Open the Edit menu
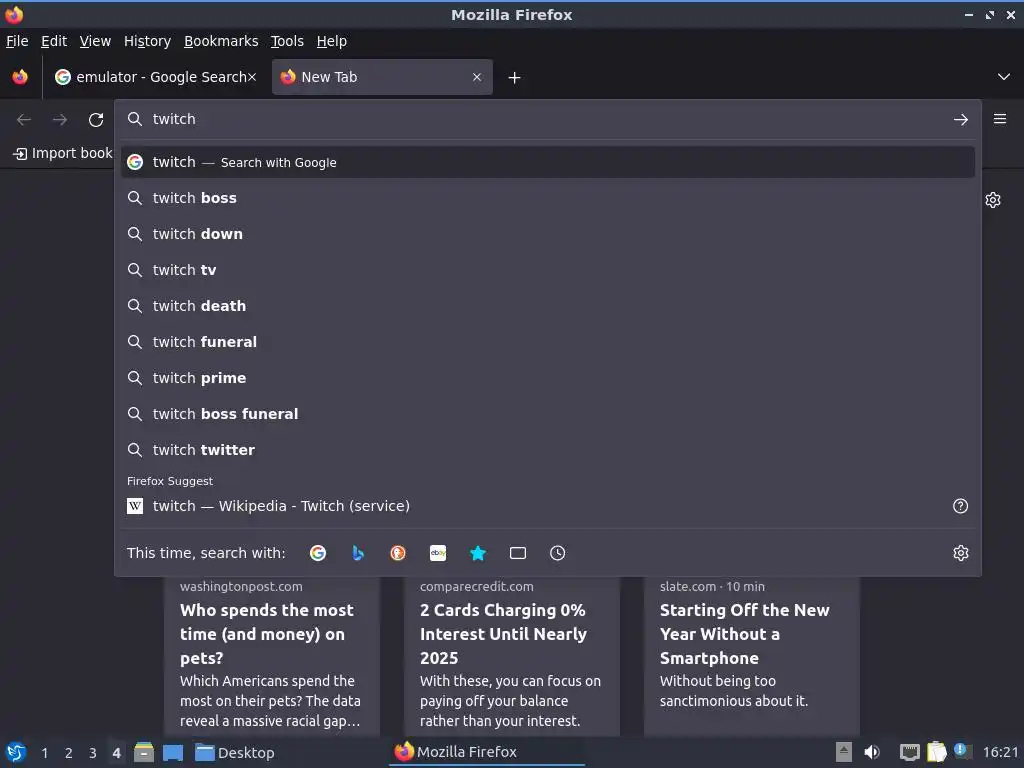The height and width of the screenshot is (768, 1024). (x=54, y=41)
